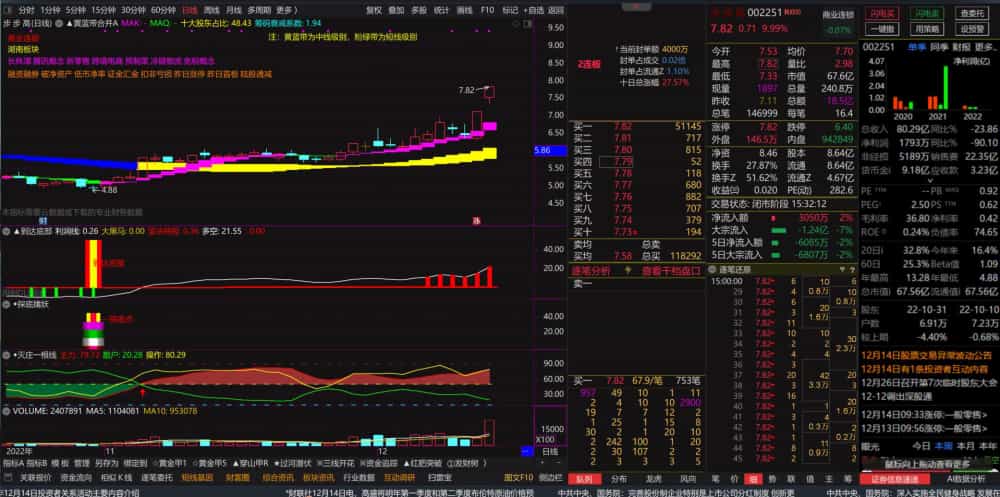Click the small icon left of 关联报价
The width and height of the screenshot is (1000, 497).
10,477
